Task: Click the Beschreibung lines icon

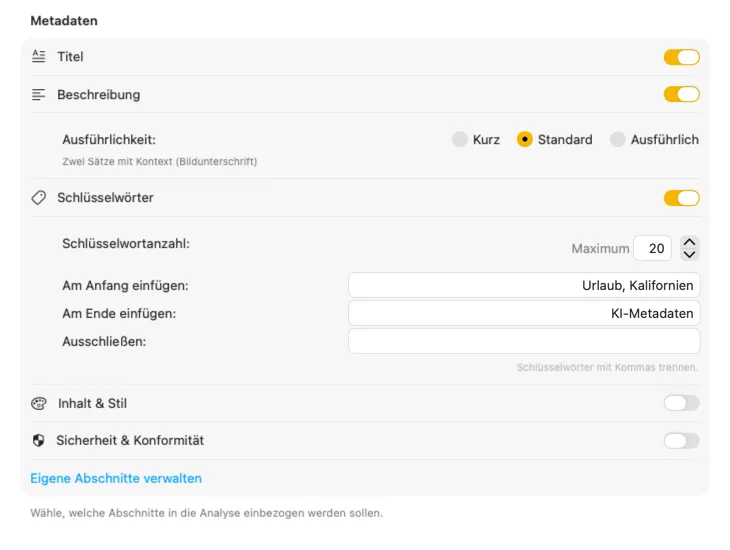Action: click(39, 95)
